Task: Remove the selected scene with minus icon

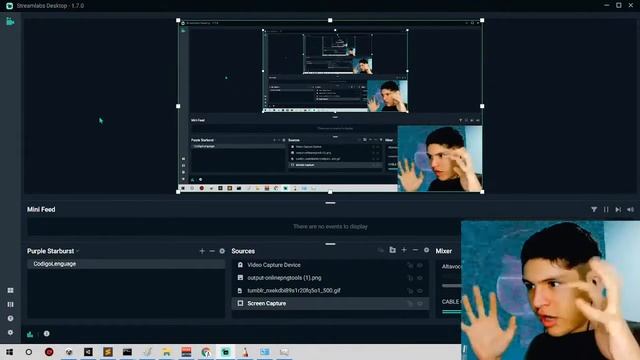Action: 212,251
